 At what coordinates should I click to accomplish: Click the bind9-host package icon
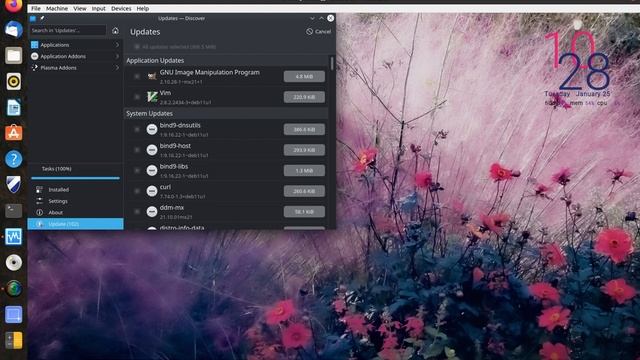click(x=152, y=150)
